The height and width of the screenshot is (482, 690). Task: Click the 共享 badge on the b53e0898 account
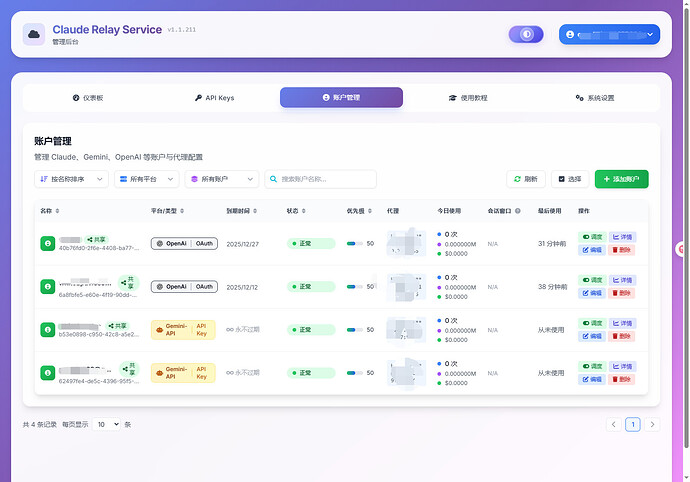point(117,326)
